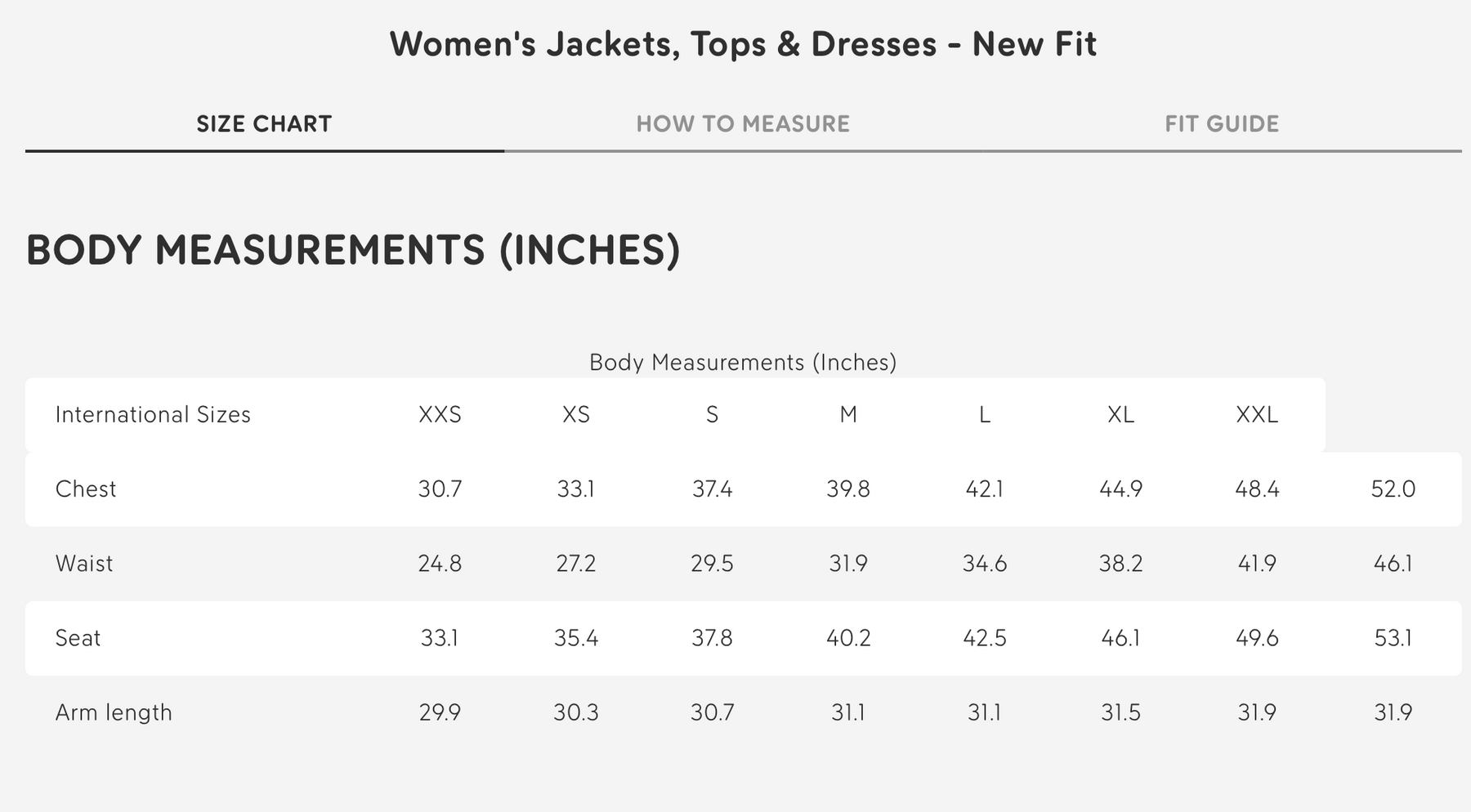Click the Arm length row label

(114, 712)
